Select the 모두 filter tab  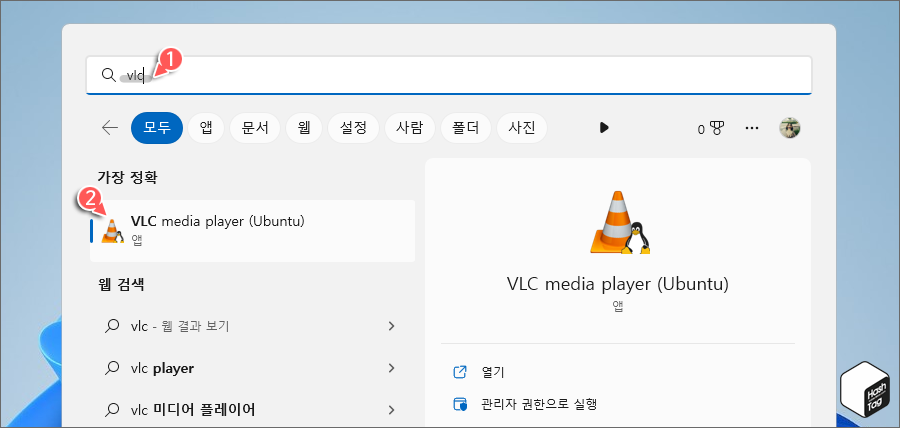pyautogui.click(x=157, y=127)
